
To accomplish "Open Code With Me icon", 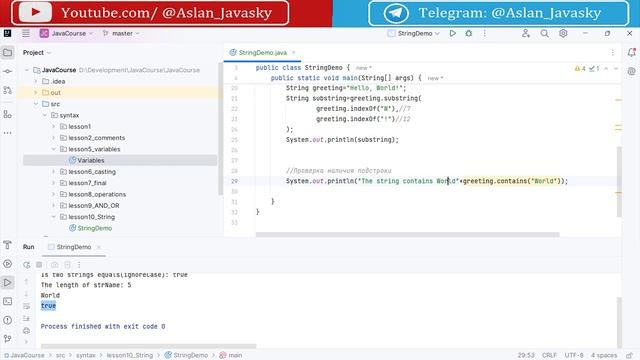I will click(x=526, y=33).
